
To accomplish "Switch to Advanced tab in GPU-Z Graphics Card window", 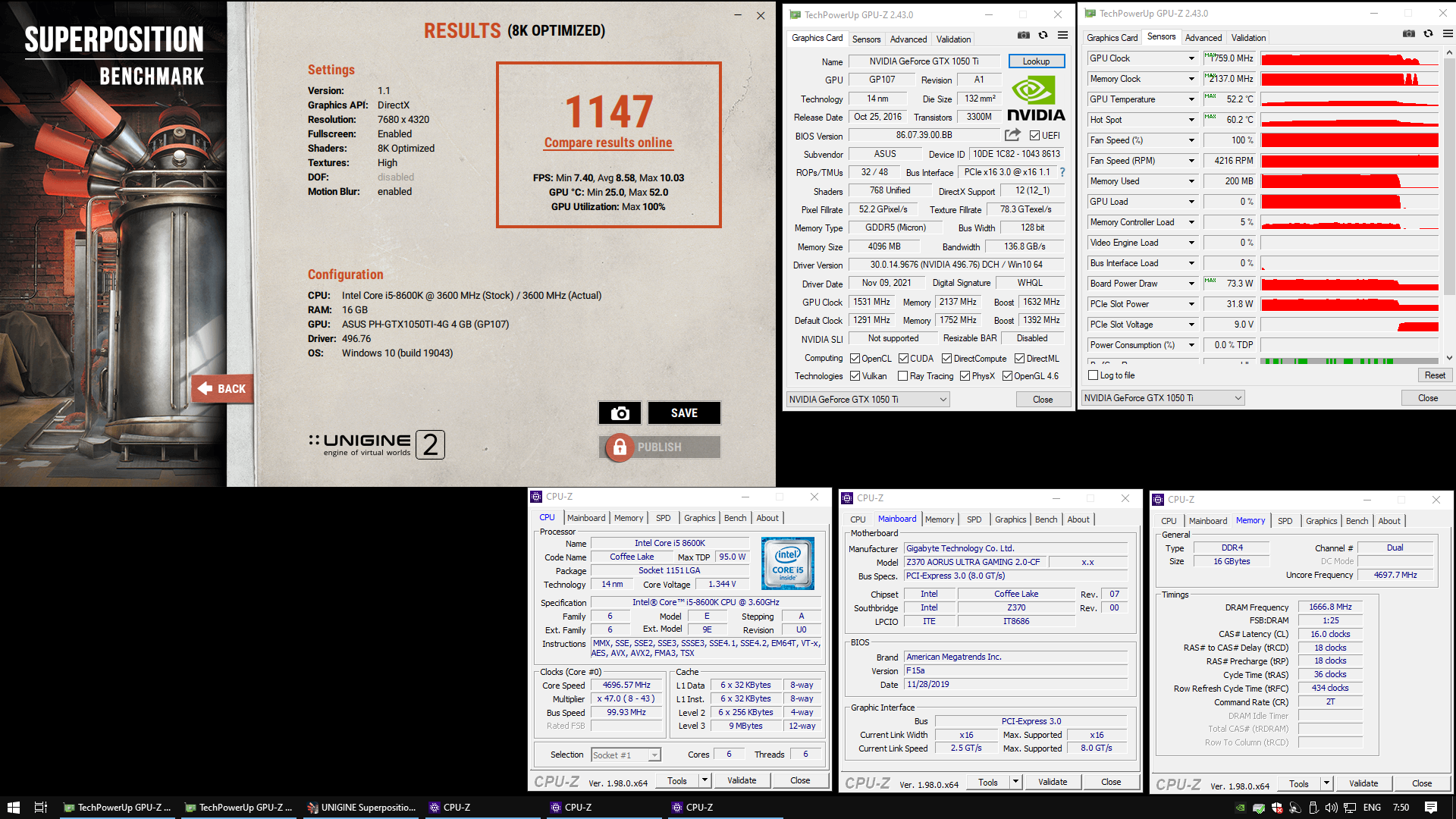I will pyautogui.click(x=908, y=39).
